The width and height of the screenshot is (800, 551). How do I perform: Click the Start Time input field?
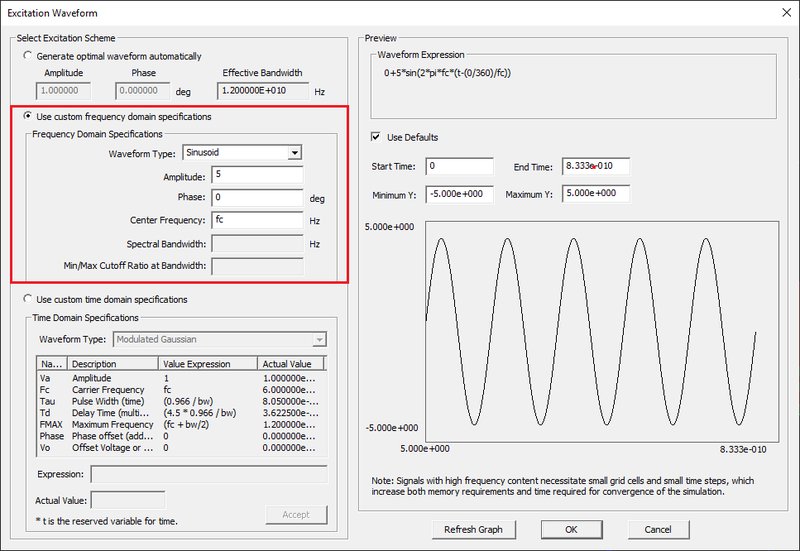click(x=459, y=166)
